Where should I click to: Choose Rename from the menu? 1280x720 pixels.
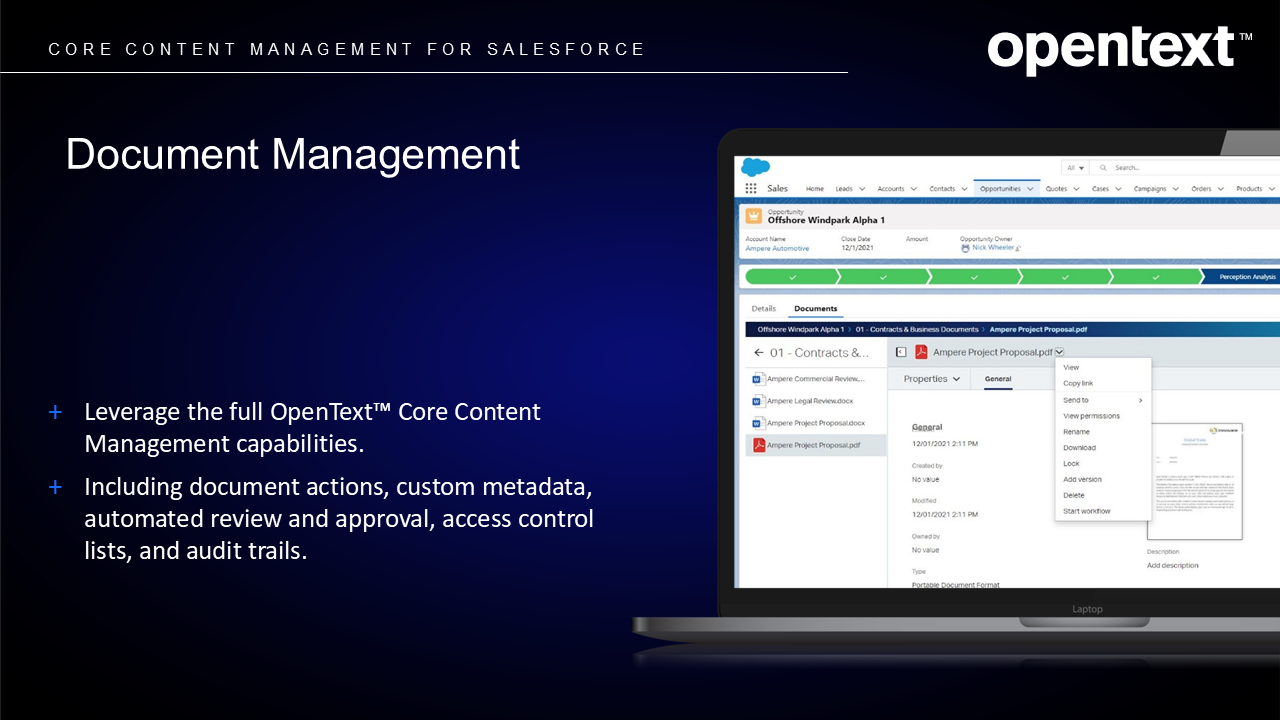pyautogui.click(x=1103, y=432)
